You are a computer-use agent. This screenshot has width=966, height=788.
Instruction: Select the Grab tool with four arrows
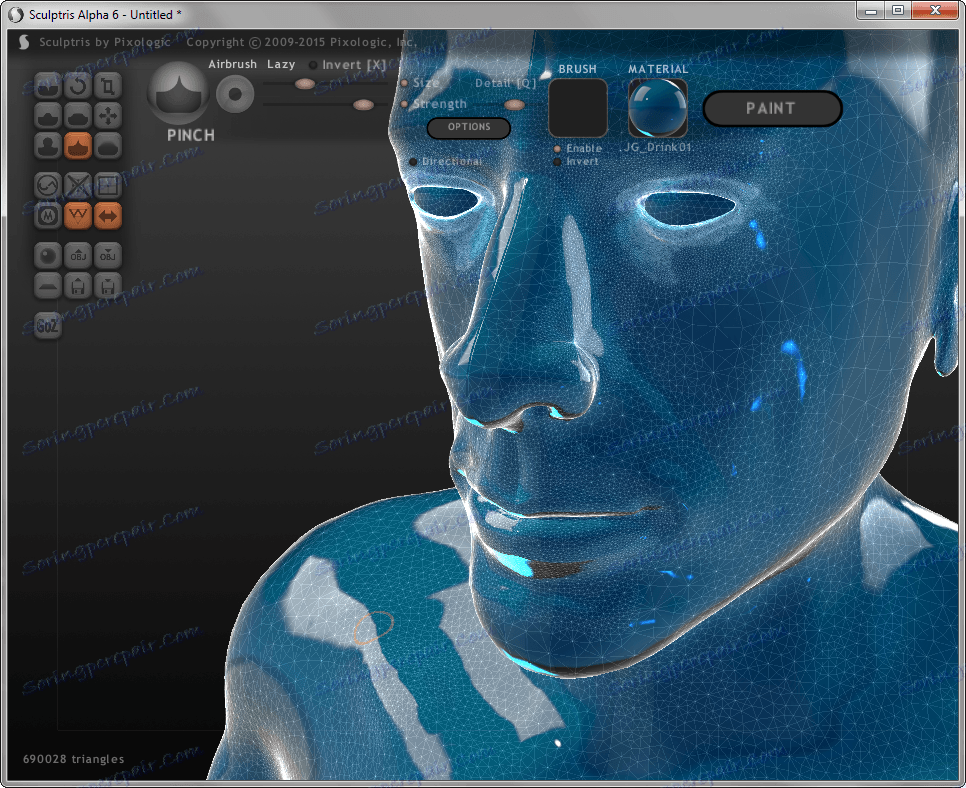tap(108, 116)
